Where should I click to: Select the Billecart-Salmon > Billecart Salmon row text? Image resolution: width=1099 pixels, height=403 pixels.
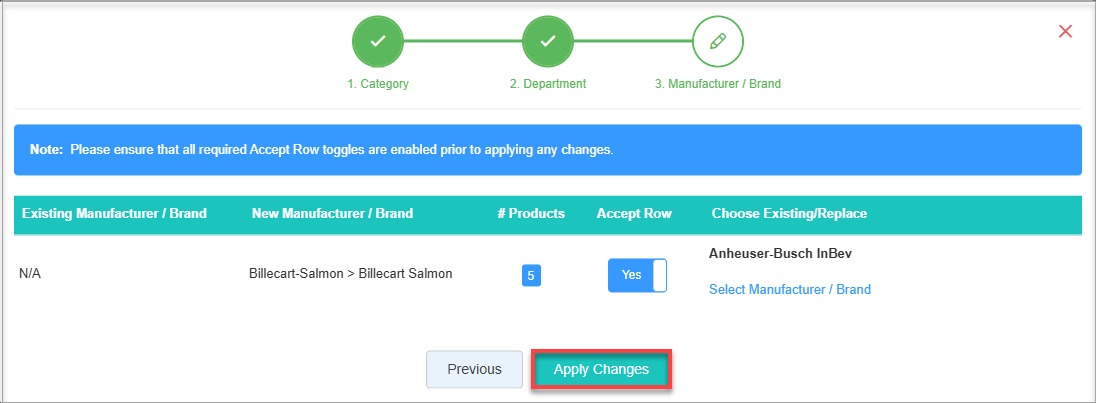pos(350,274)
